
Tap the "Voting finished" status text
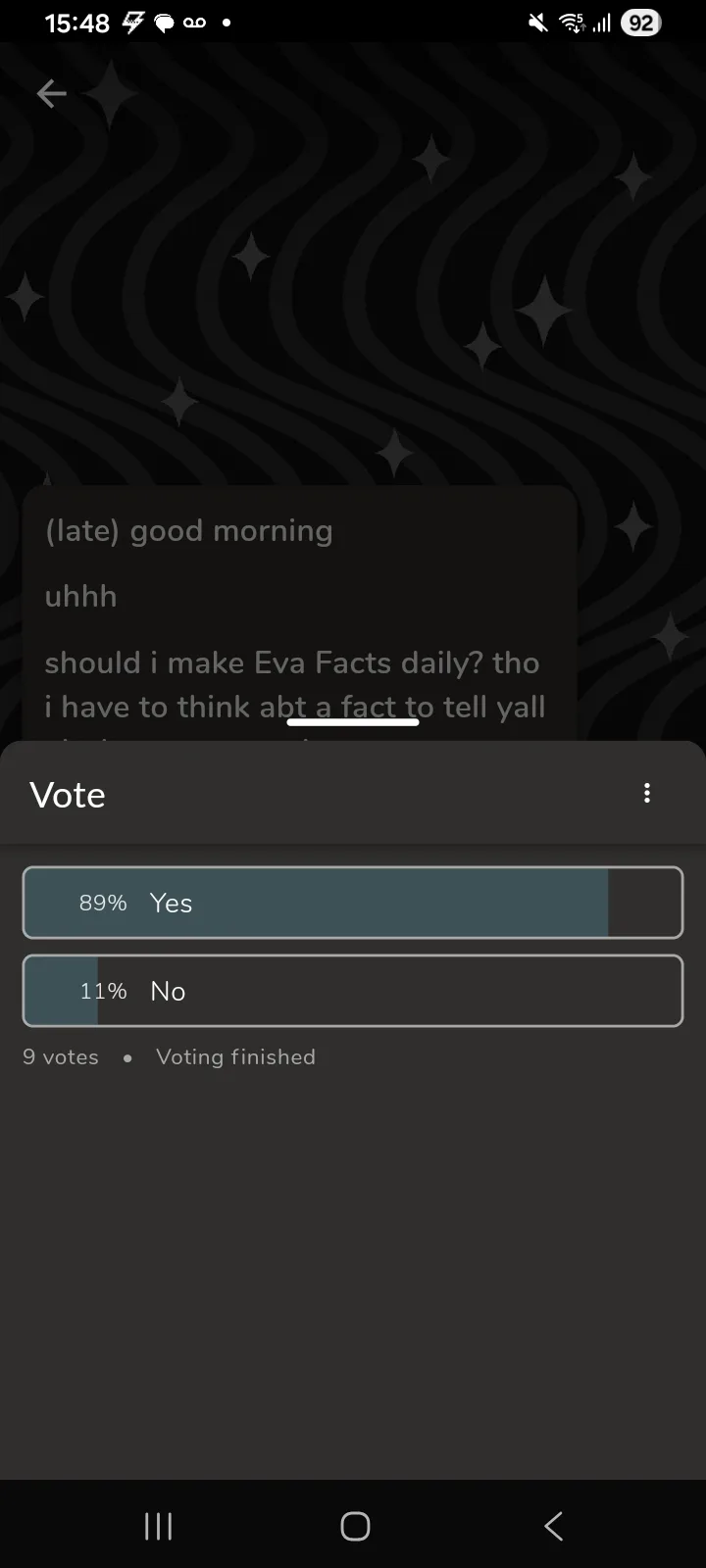point(235,1056)
